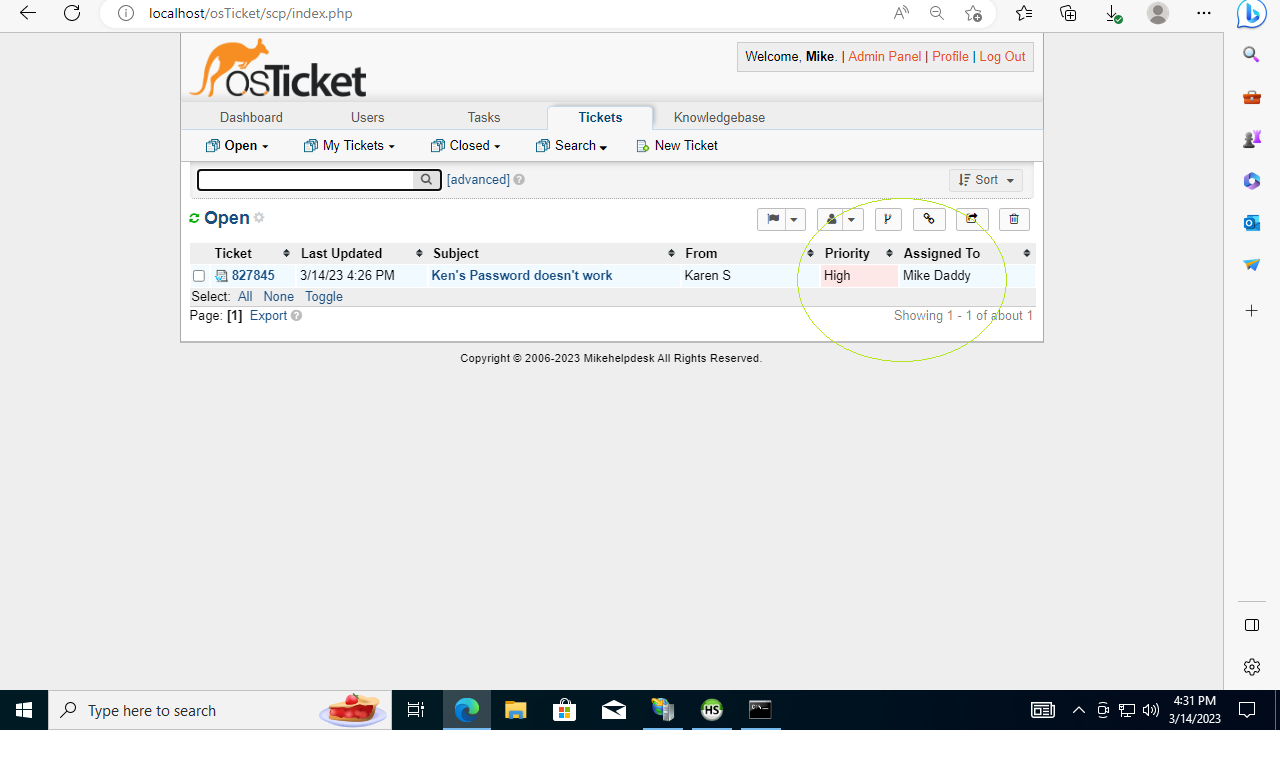
Task: Open the flag dropdown arrow
Action: click(x=793, y=219)
